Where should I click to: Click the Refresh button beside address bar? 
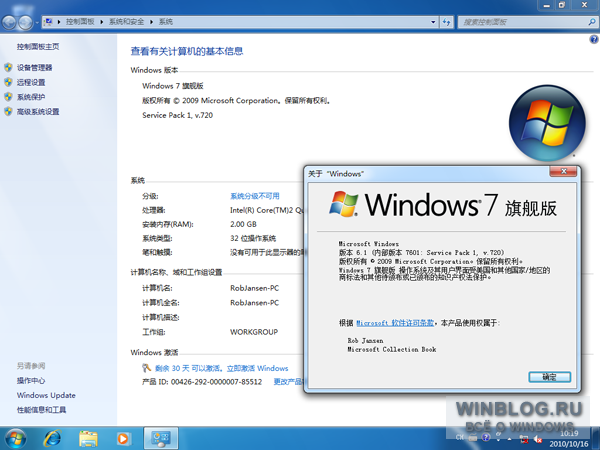pos(447,22)
